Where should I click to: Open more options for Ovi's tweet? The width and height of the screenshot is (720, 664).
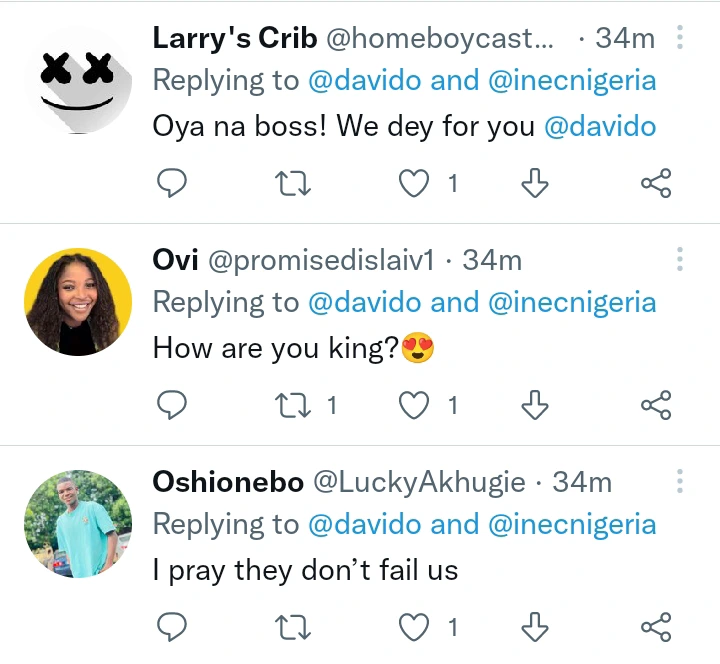click(680, 261)
